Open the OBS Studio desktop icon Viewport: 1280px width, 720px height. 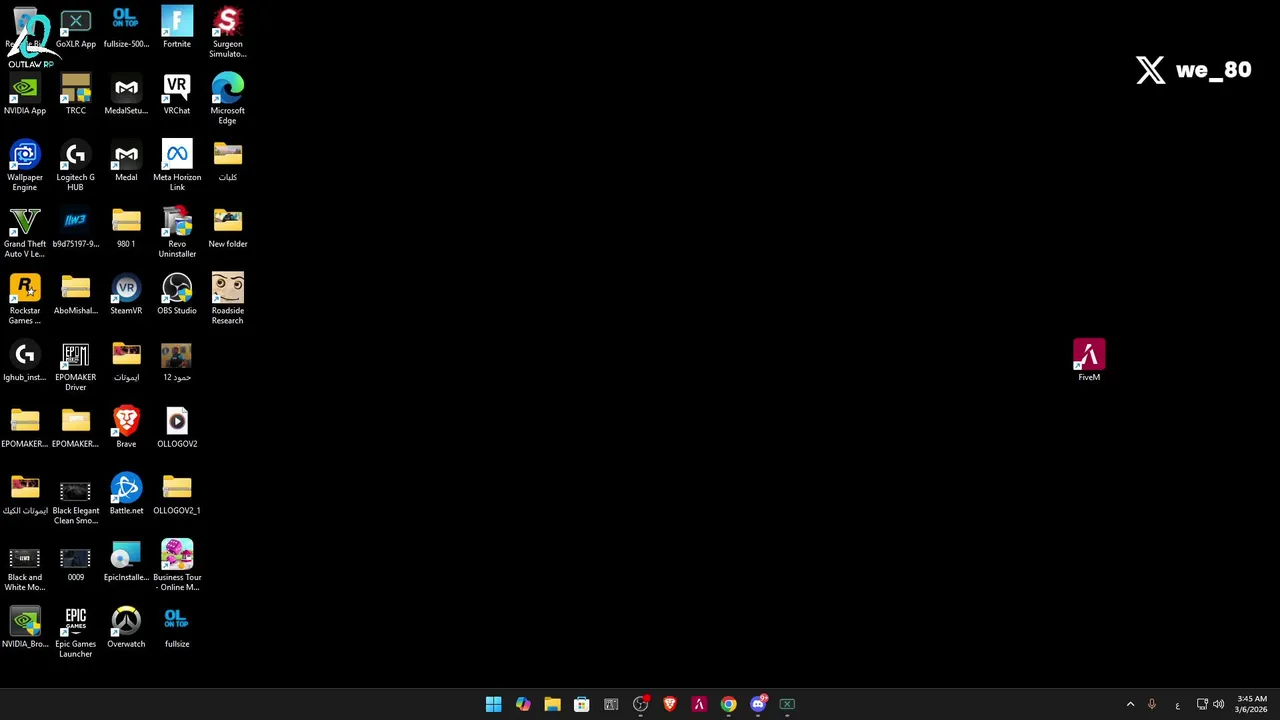tap(177, 295)
